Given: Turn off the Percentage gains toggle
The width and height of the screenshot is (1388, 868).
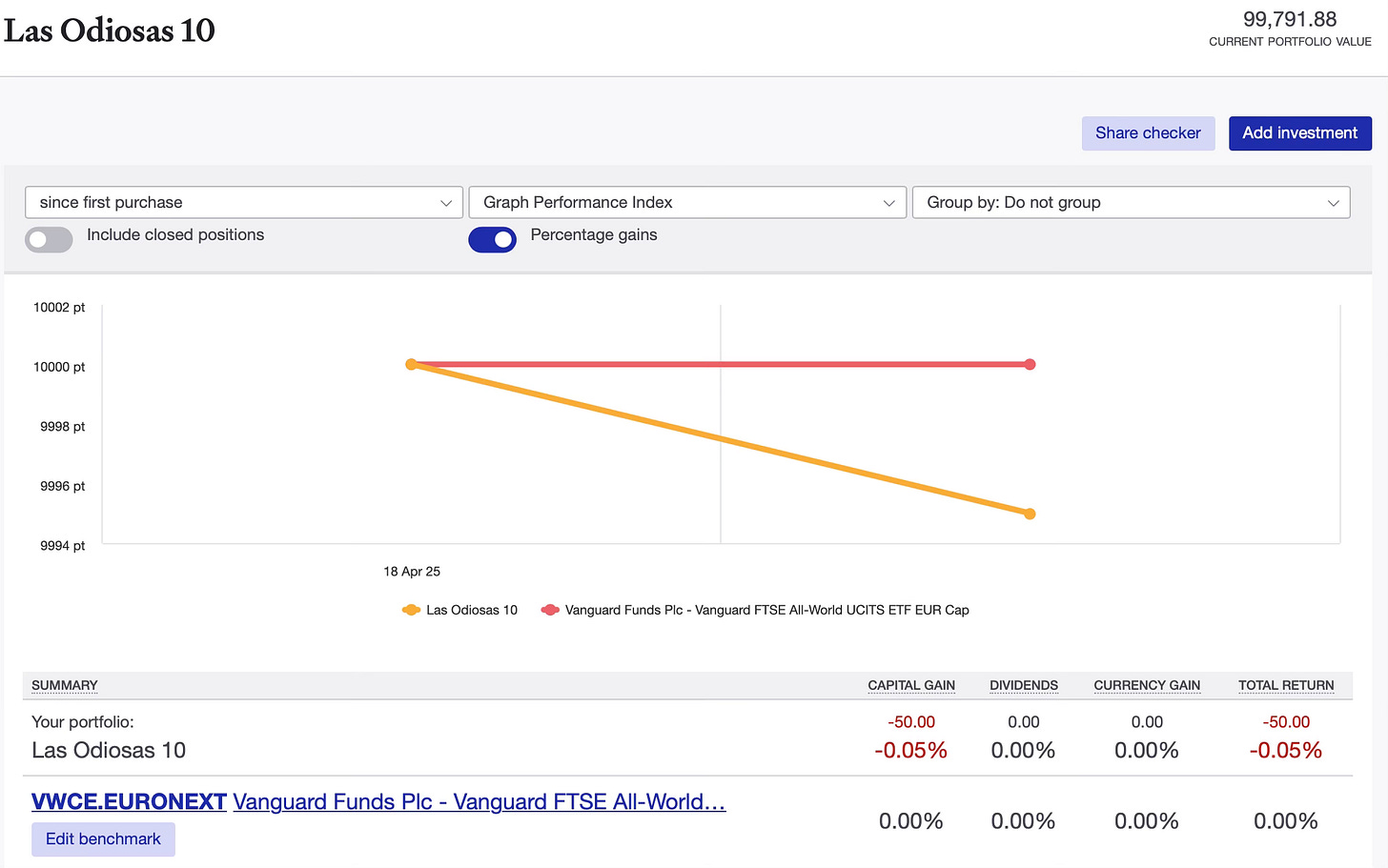Looking at the screenshot, I should (x=492, y=239).
